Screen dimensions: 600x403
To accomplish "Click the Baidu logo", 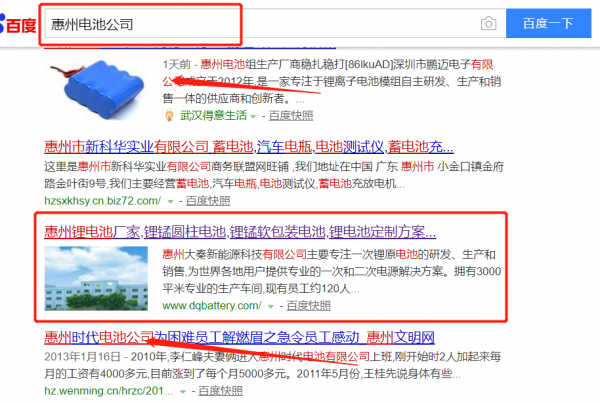I will pyautogui.click(x=18, y=24).
